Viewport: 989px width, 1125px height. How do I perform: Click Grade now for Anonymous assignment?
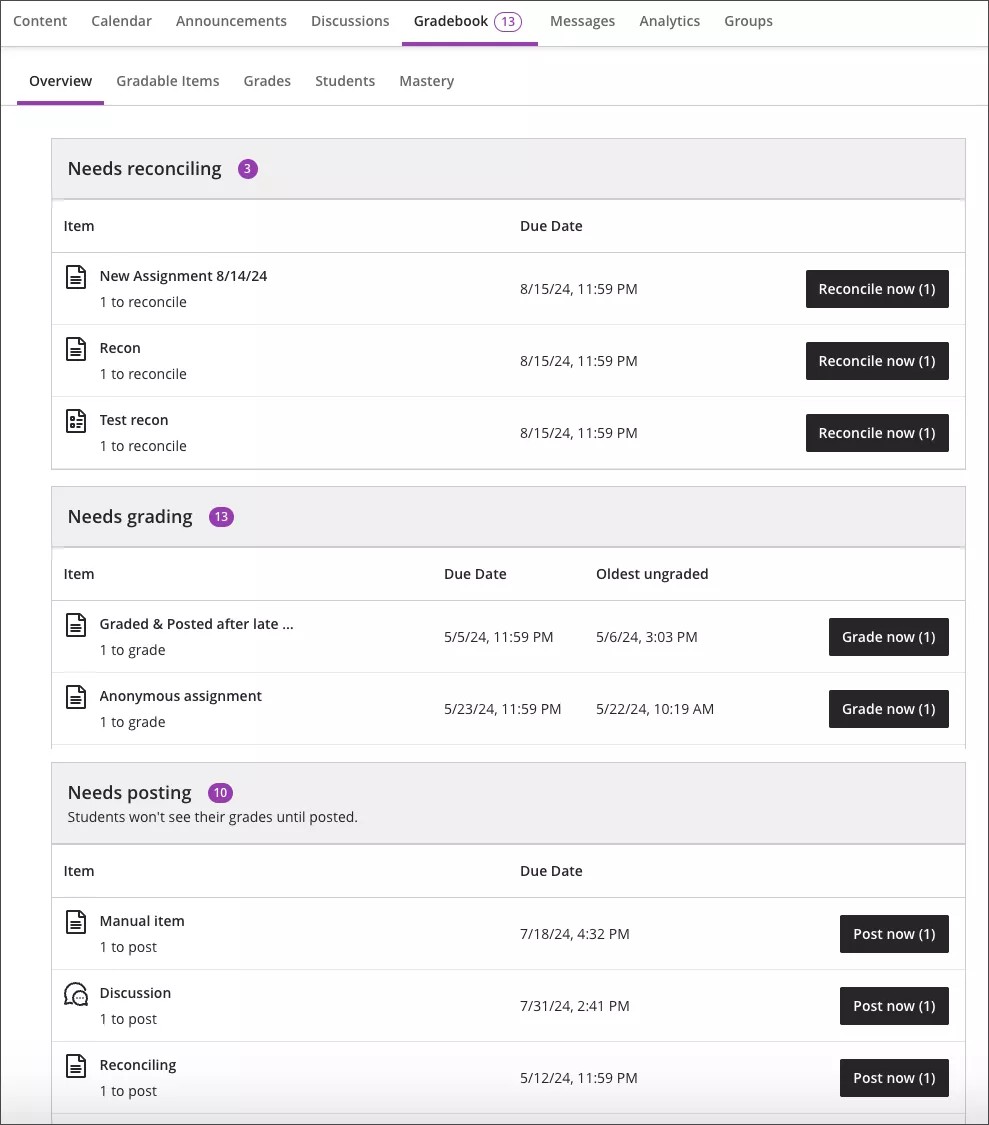tap(888, 709)
